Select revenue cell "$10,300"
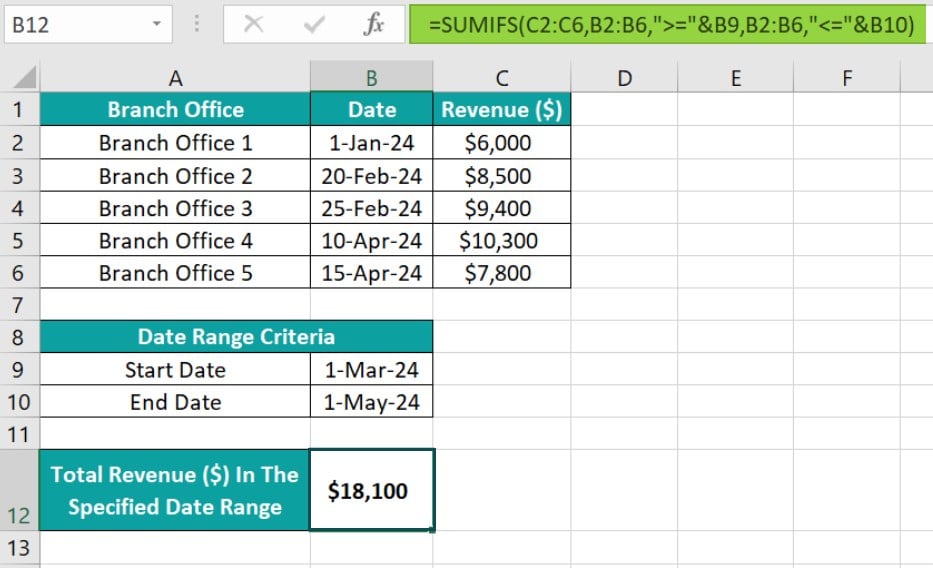This screenshot has width=933, height=568. 502,240
